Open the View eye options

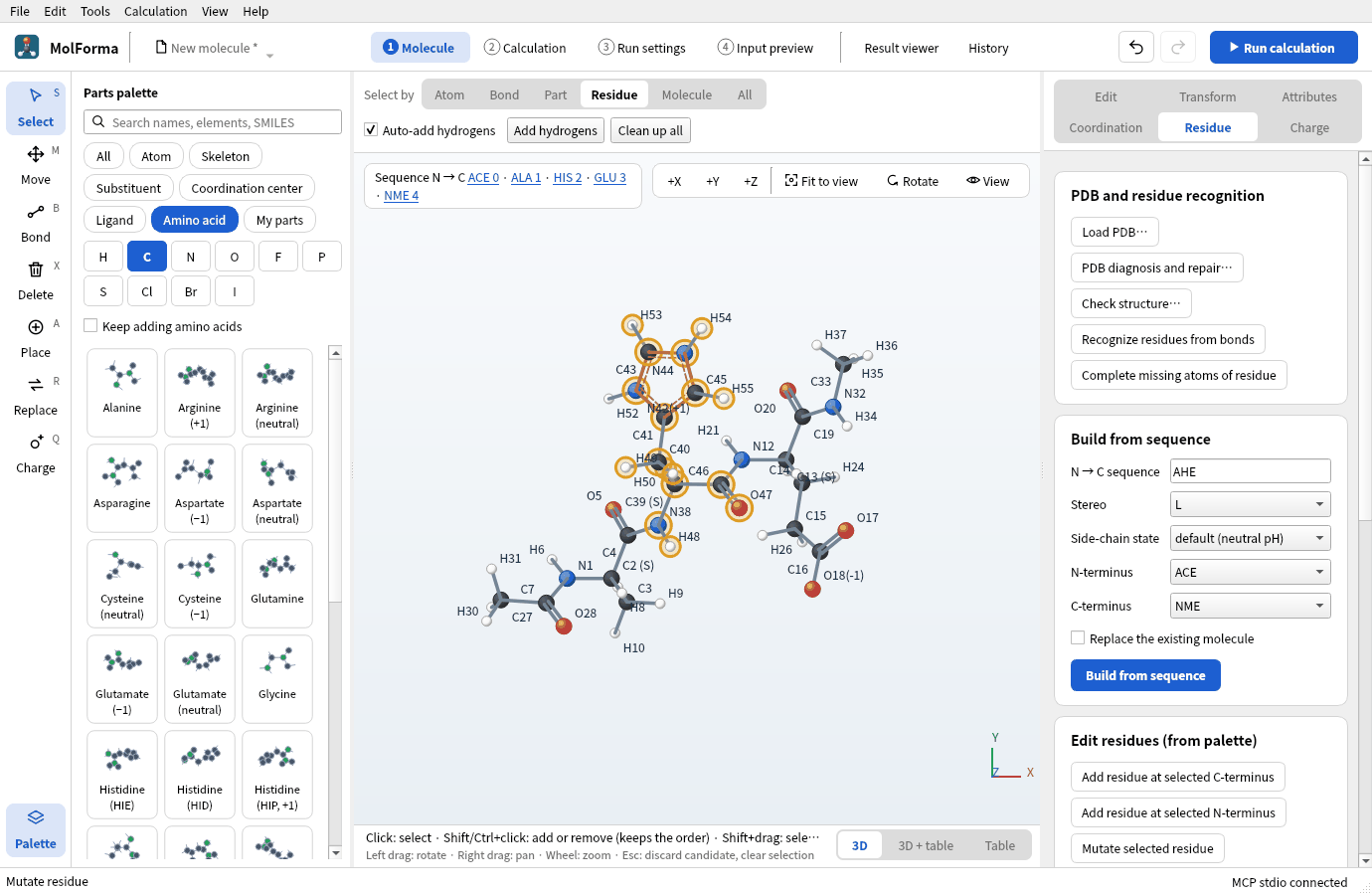(988, 181)
